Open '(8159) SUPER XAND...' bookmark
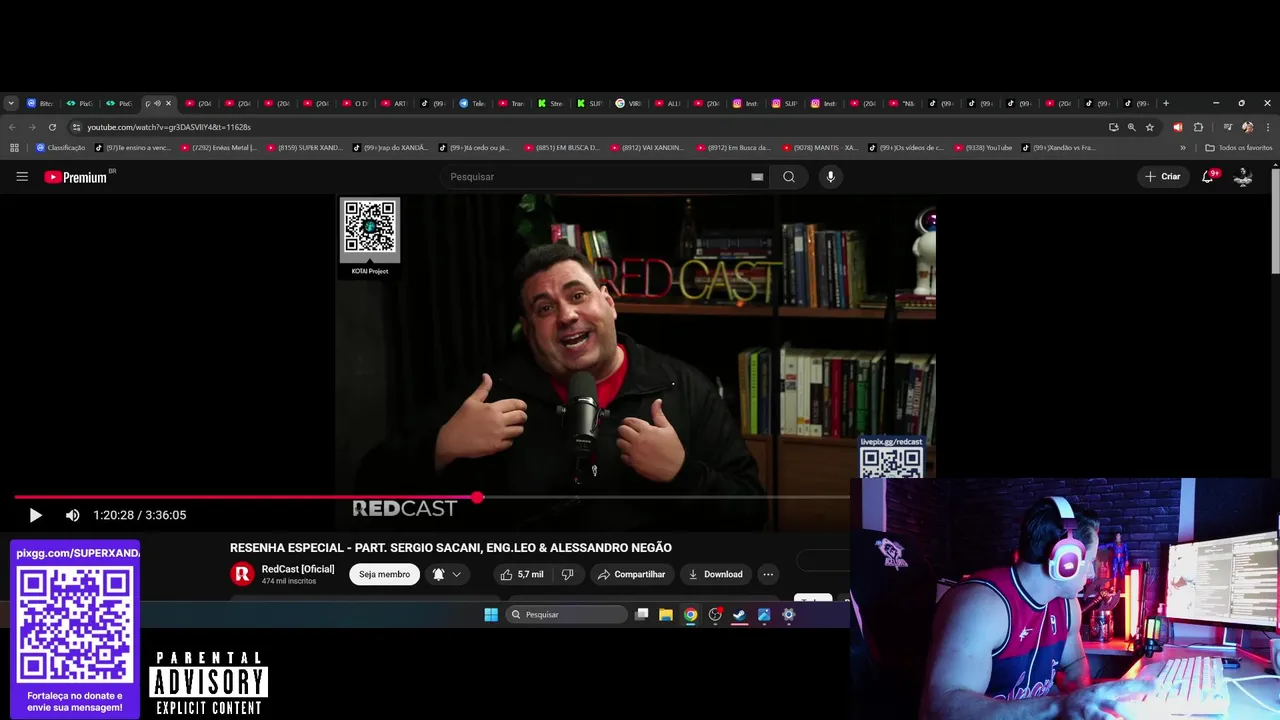 (x=305, y=148)
